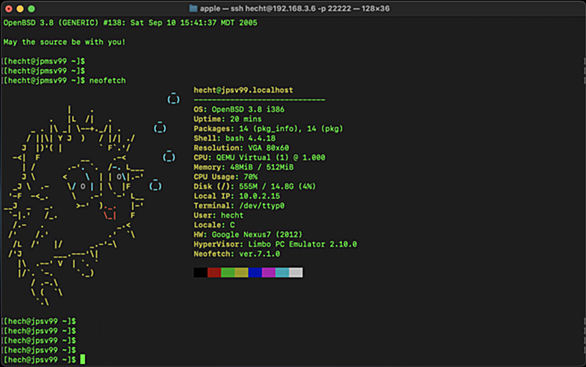Click 'May the source be with you!' text
586x367 pixels.
click(64, 42)
